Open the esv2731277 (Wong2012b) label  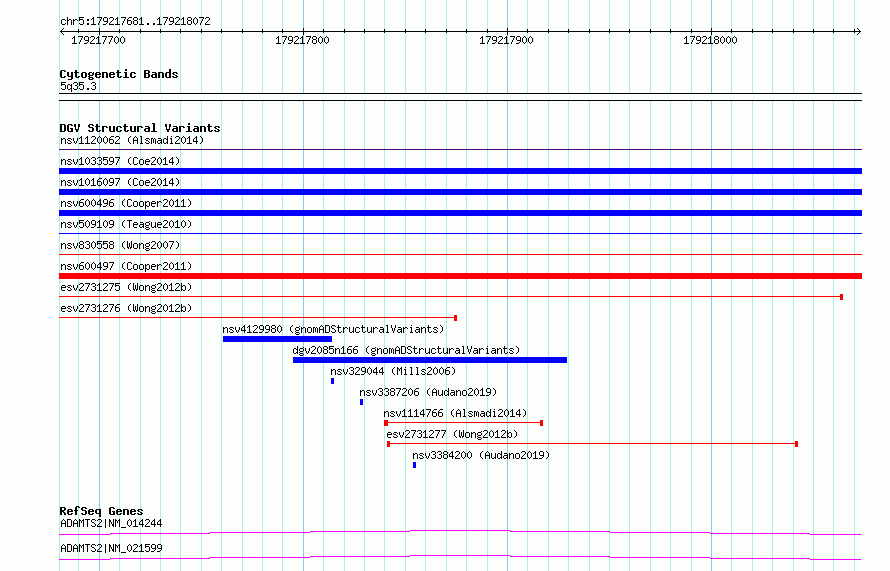[x=452, y=434]
